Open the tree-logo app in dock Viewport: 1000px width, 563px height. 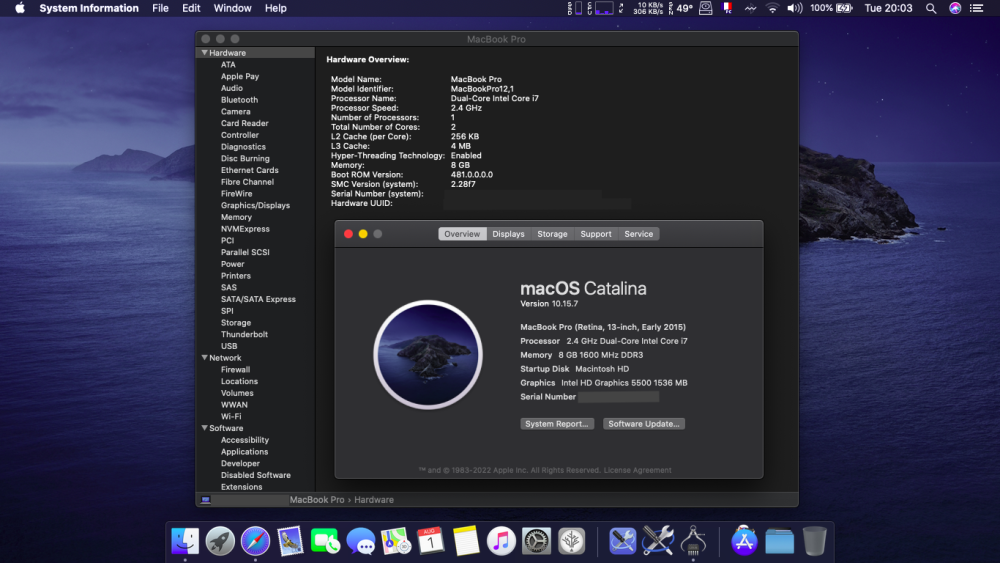point(571,541)
